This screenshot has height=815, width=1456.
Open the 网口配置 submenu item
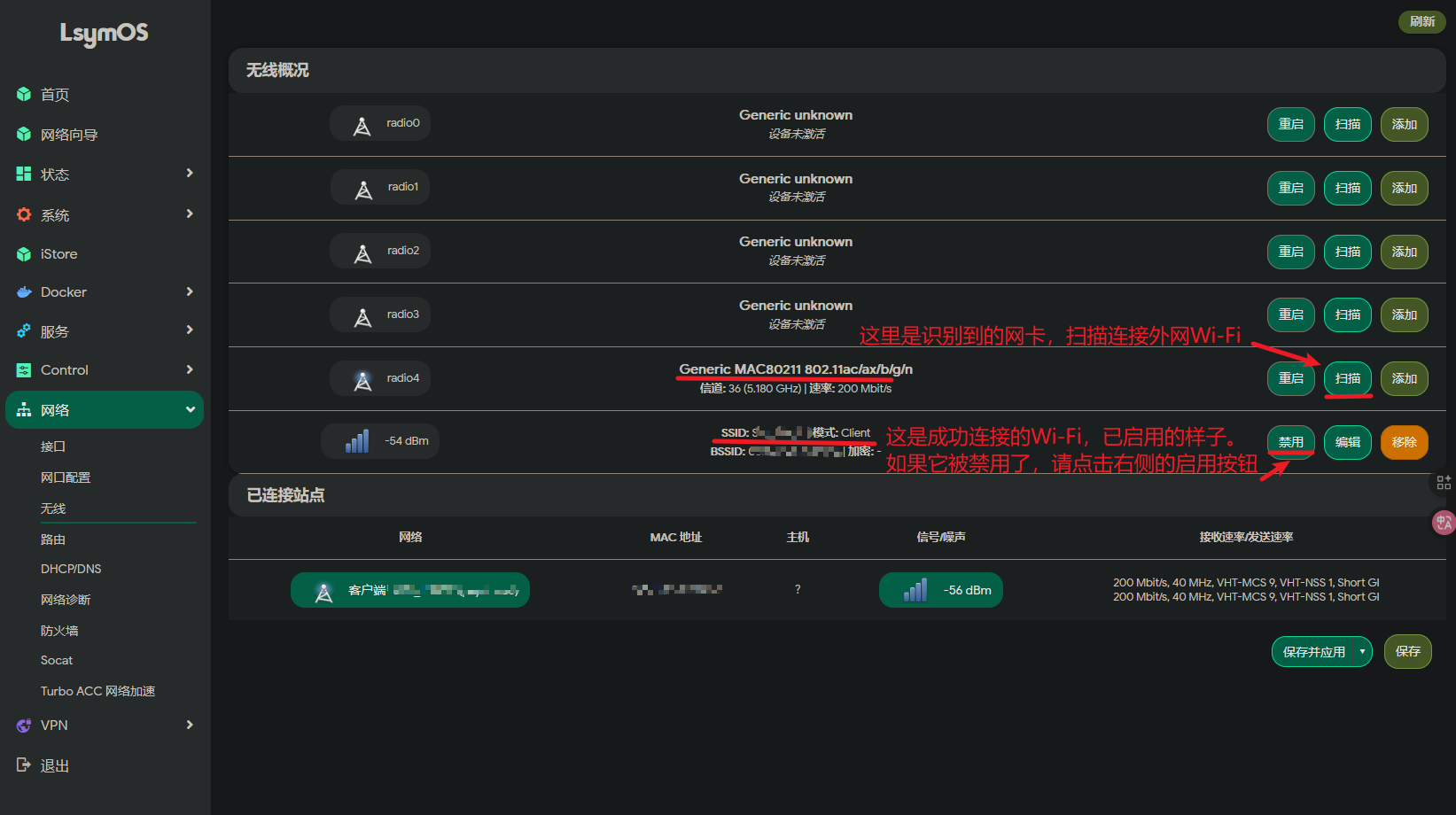click(x=66, y=477)
